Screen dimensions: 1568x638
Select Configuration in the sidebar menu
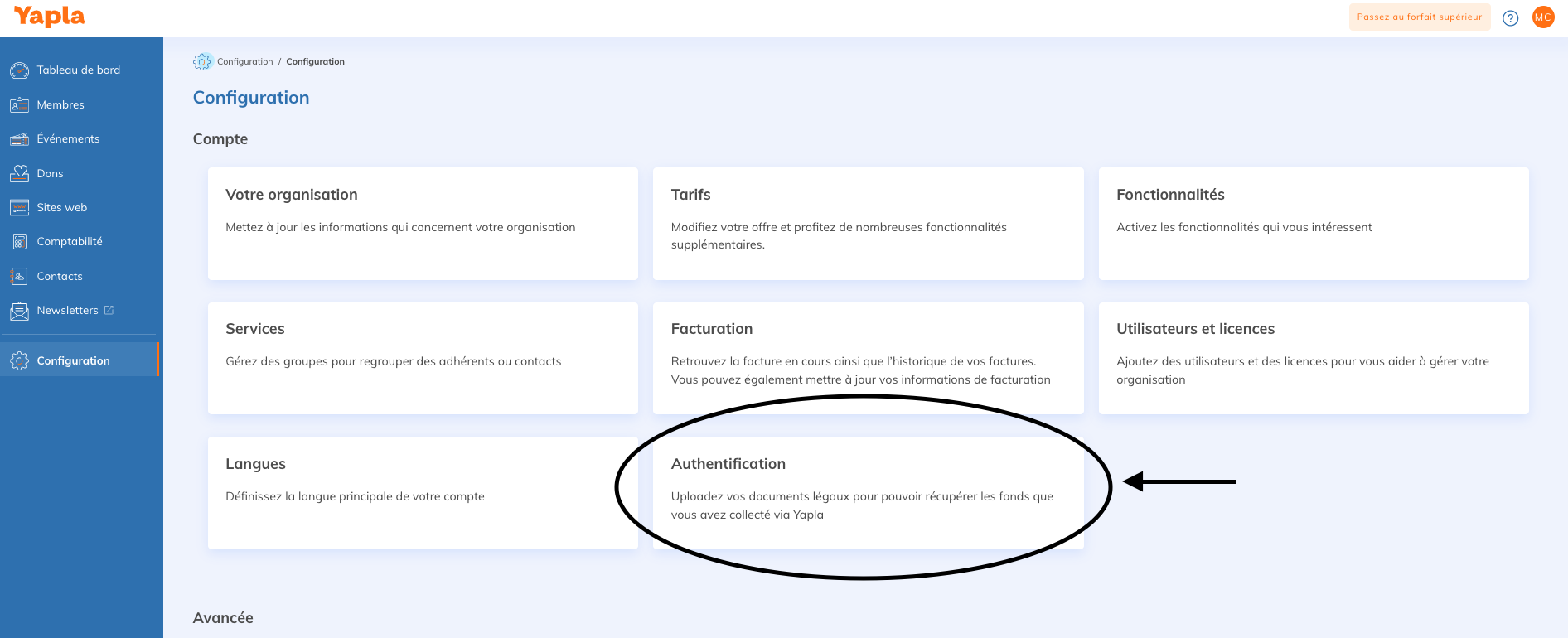pyautogui.click(x=73, y=360)
